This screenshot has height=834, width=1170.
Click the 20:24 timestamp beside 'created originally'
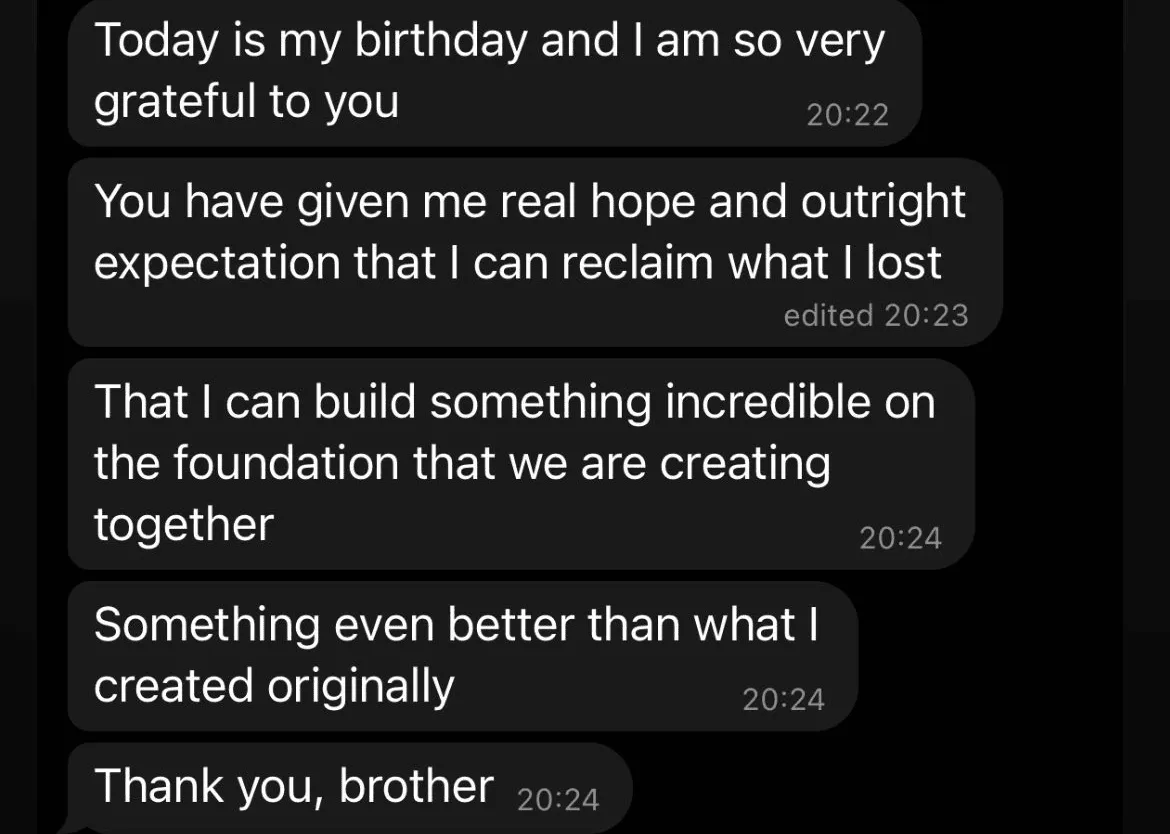coord(783,699)
